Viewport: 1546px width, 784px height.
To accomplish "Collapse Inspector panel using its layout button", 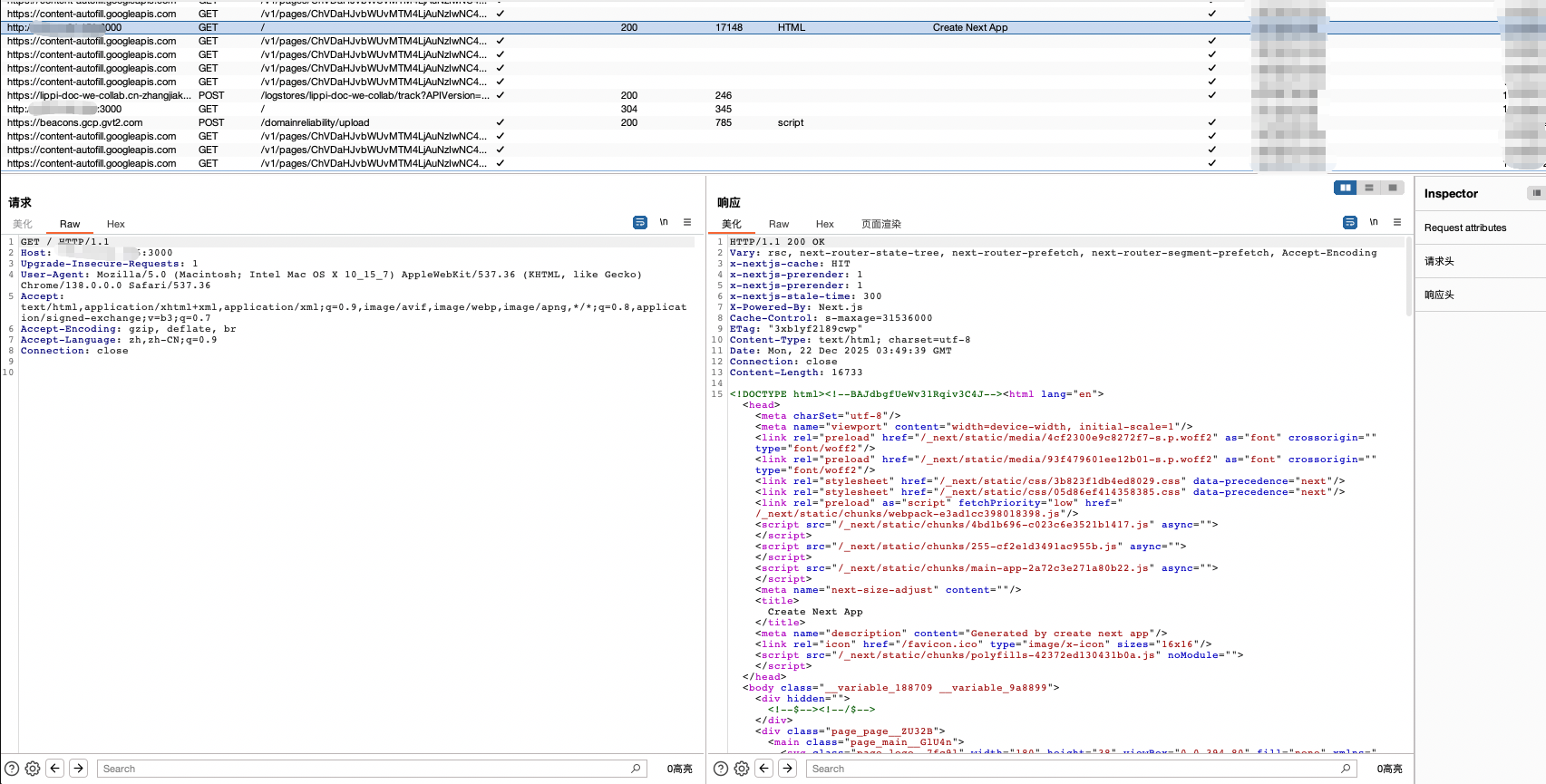I will click(1535, 193).
